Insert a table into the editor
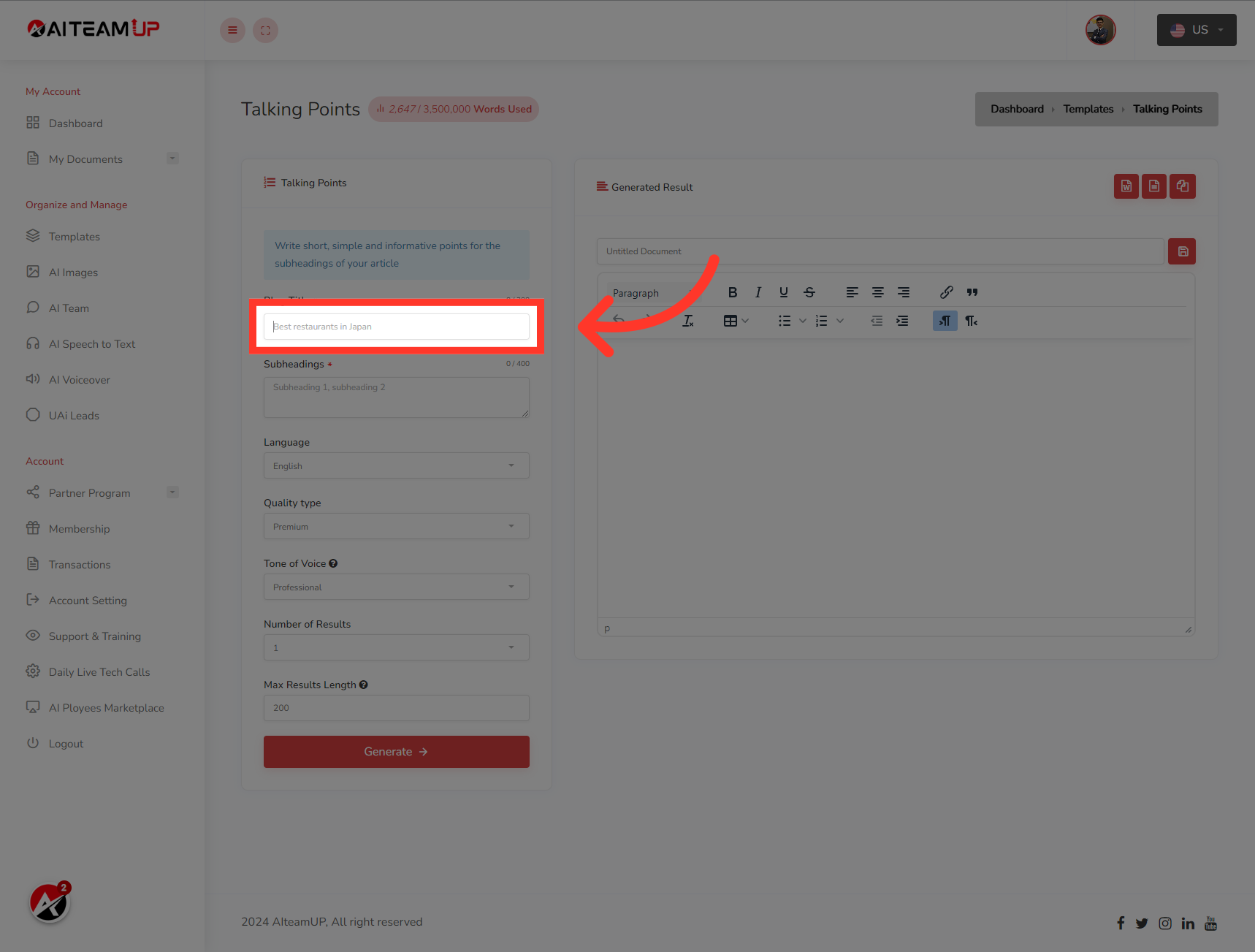 pos(731,321)
